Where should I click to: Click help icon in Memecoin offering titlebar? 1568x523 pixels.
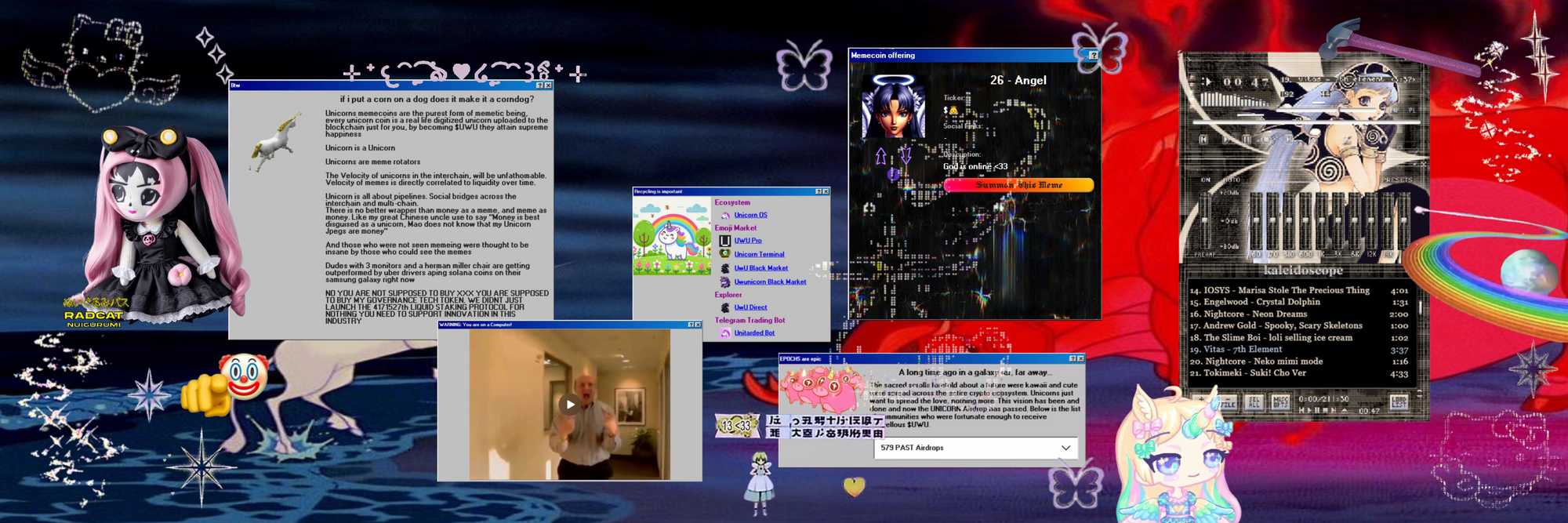(x=1093, y=56)
